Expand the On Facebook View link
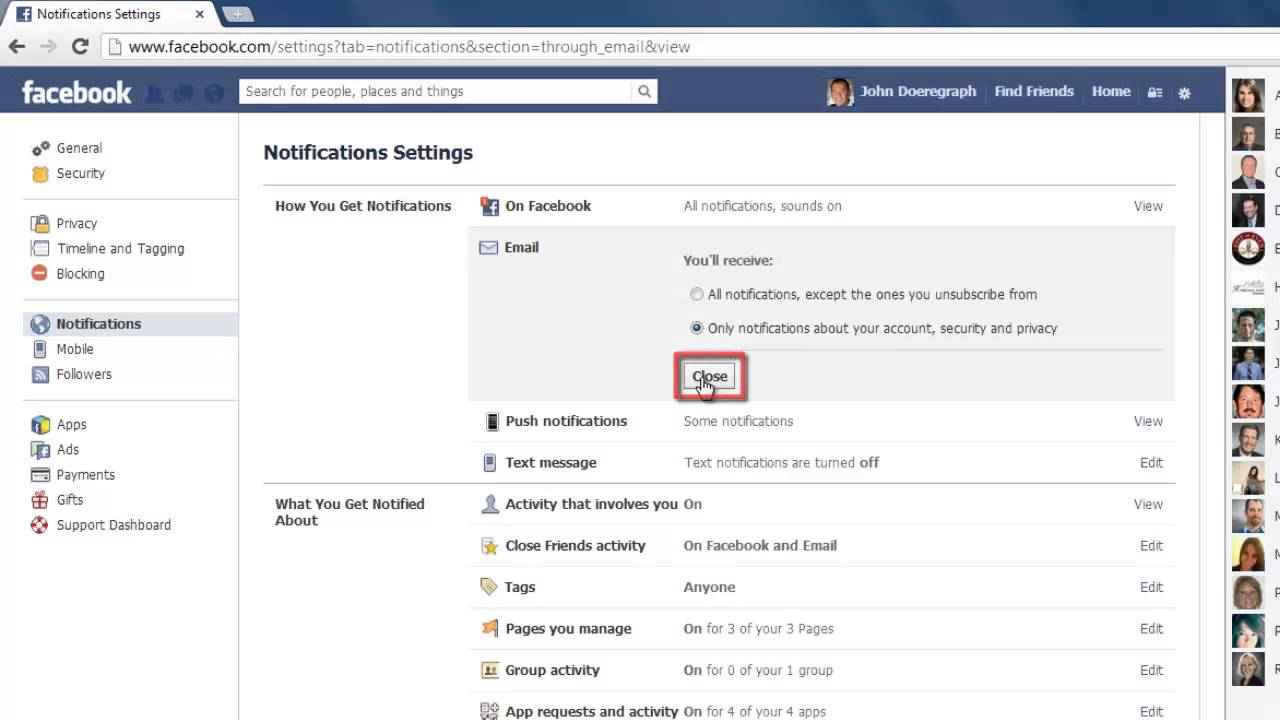The width and height of the screenshot is (1280, 720). (x=1148, y=206)
